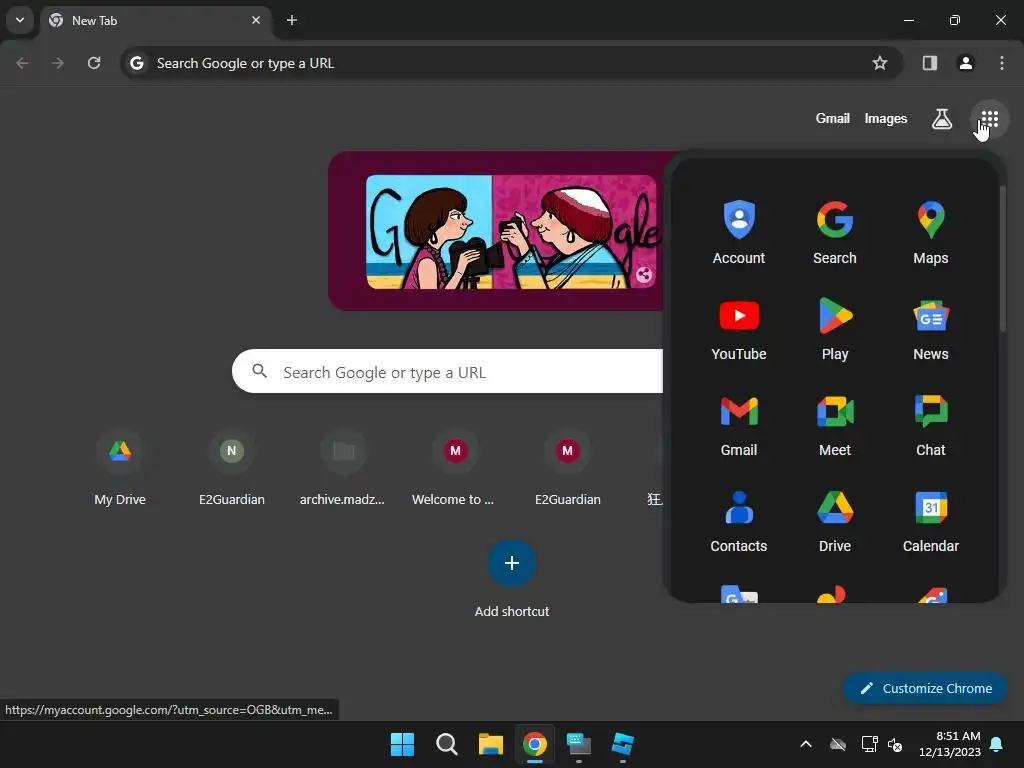Open My Drive shortcut
Viewport: 1024px width, 768px height.
click(120, 469)
